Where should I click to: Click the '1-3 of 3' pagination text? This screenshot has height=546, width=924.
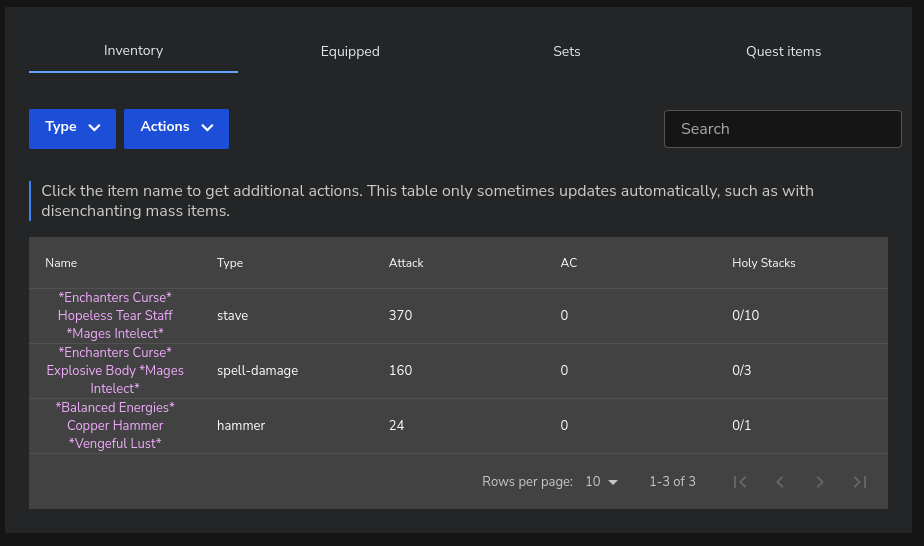[672, 482]
